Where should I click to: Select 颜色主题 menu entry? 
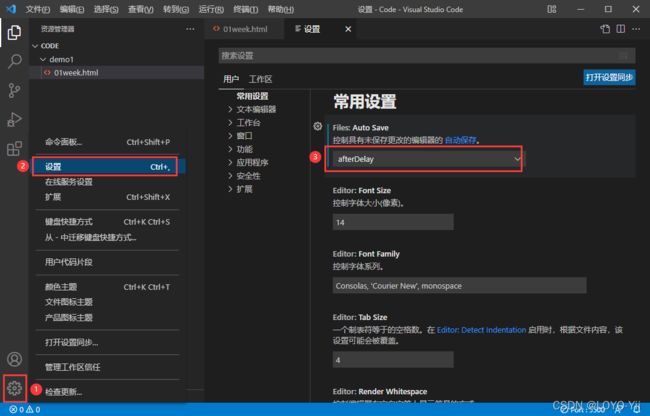107,287
